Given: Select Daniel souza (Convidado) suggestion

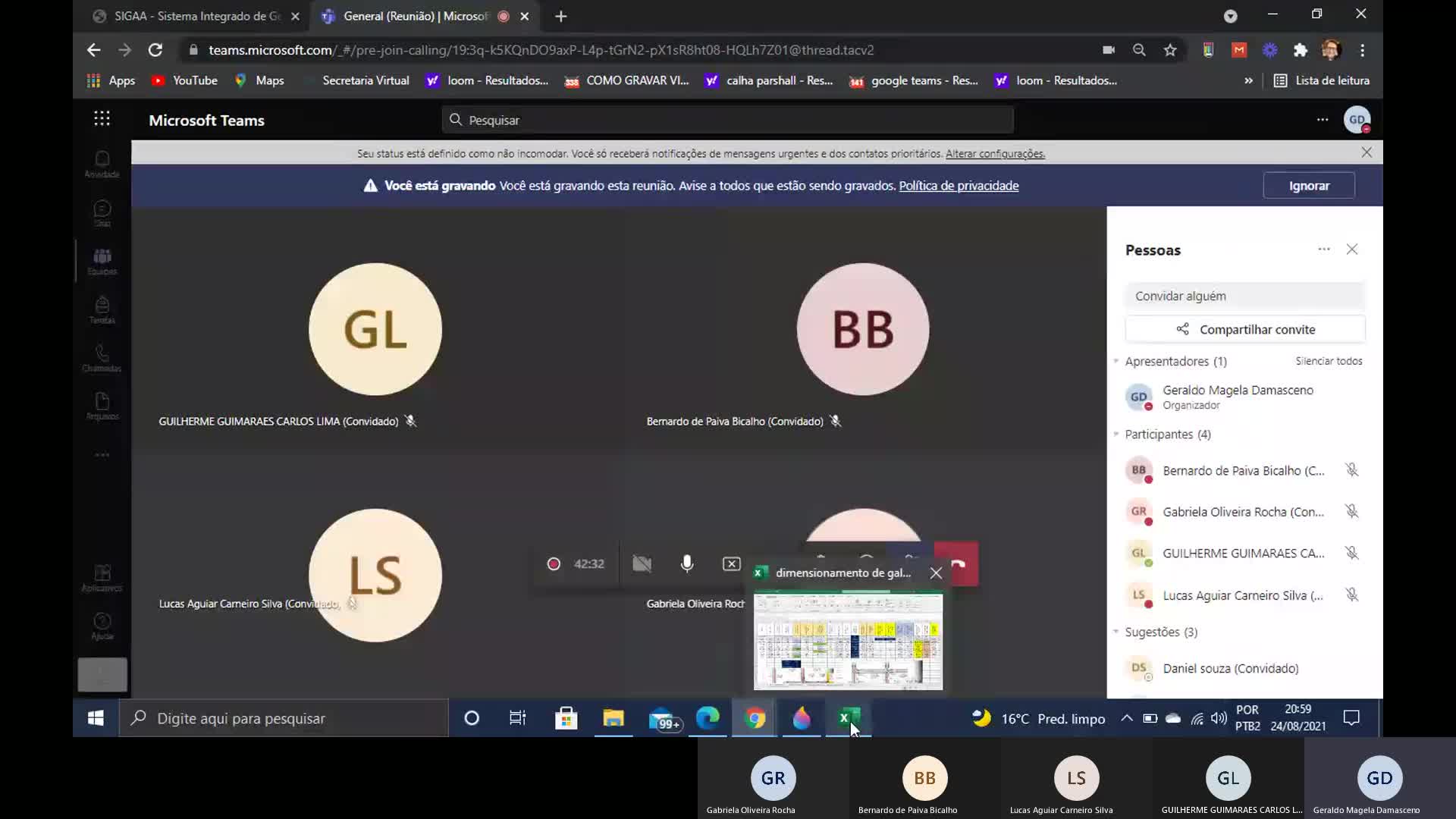Looking at the screenshot, I should pyautogui.click(x=1244, y=668).
